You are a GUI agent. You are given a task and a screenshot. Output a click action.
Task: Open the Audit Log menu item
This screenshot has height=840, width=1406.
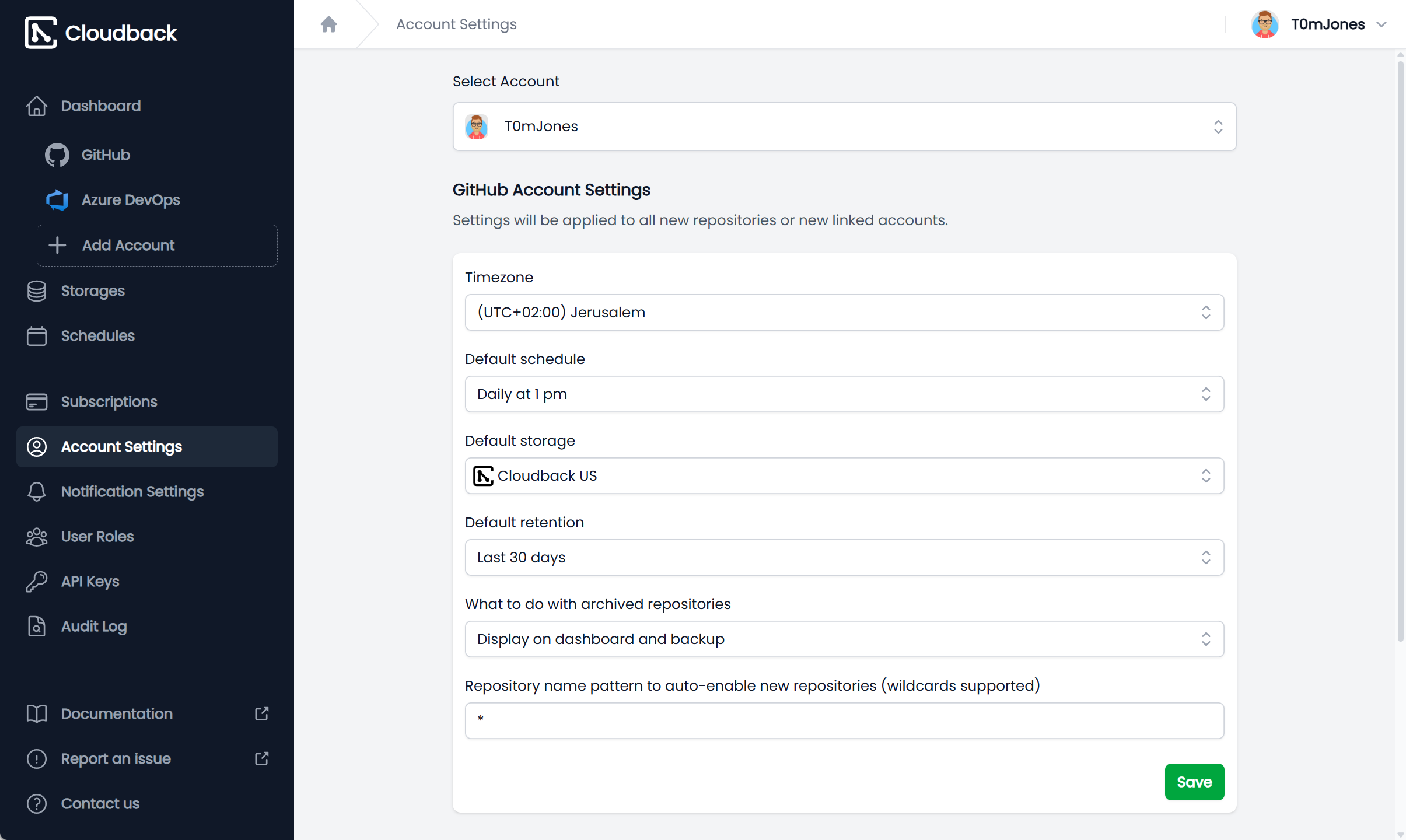(x=94, y=626)
